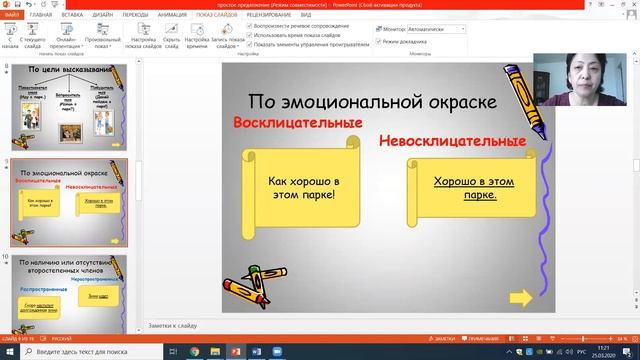Screen dimensions: 640x360
Task: Open Custom show (Произвольный показ) dropdown
Action: click(x=103, y=36)
